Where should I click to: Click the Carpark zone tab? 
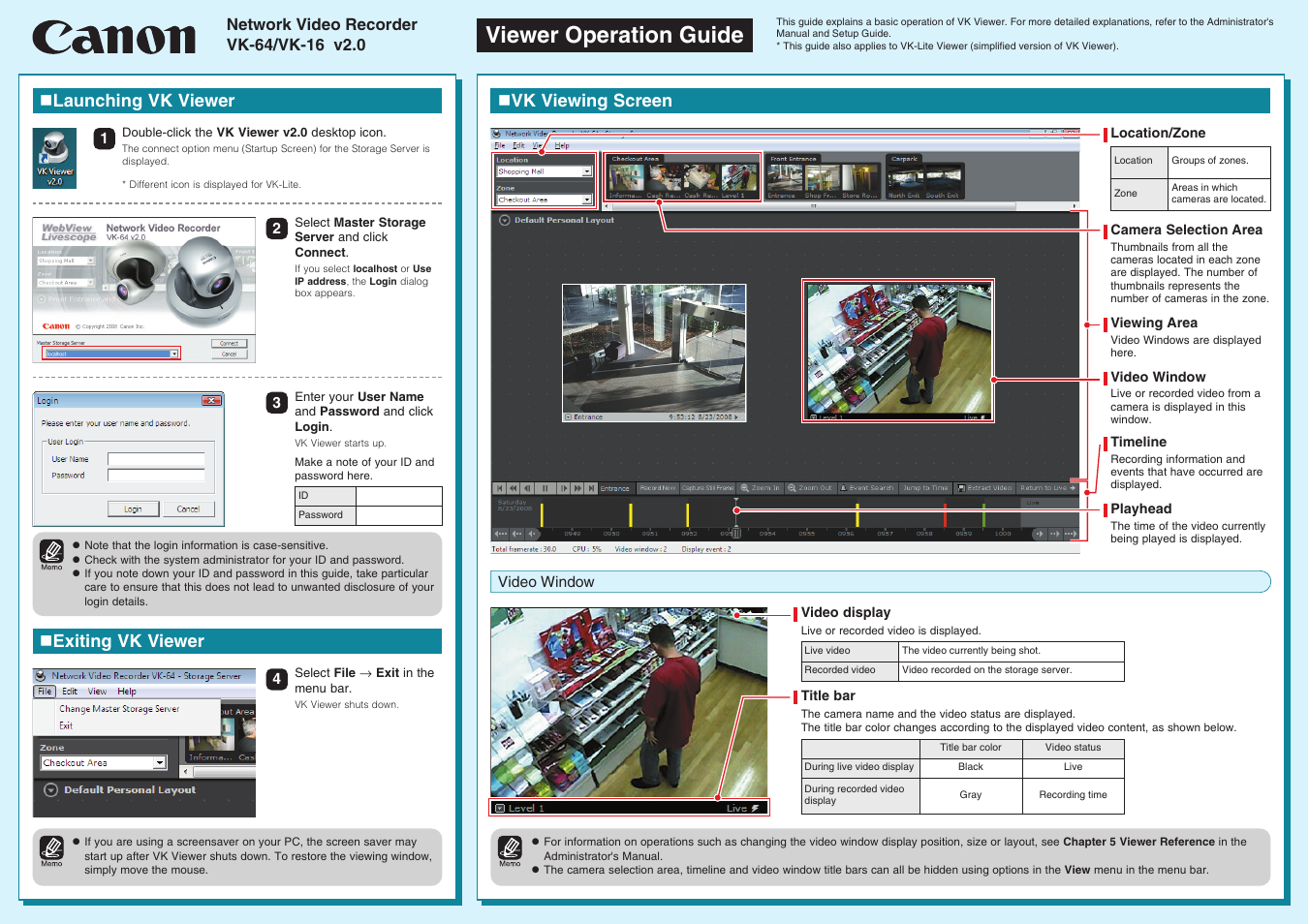pyautogui.click(x=905, y=159)
